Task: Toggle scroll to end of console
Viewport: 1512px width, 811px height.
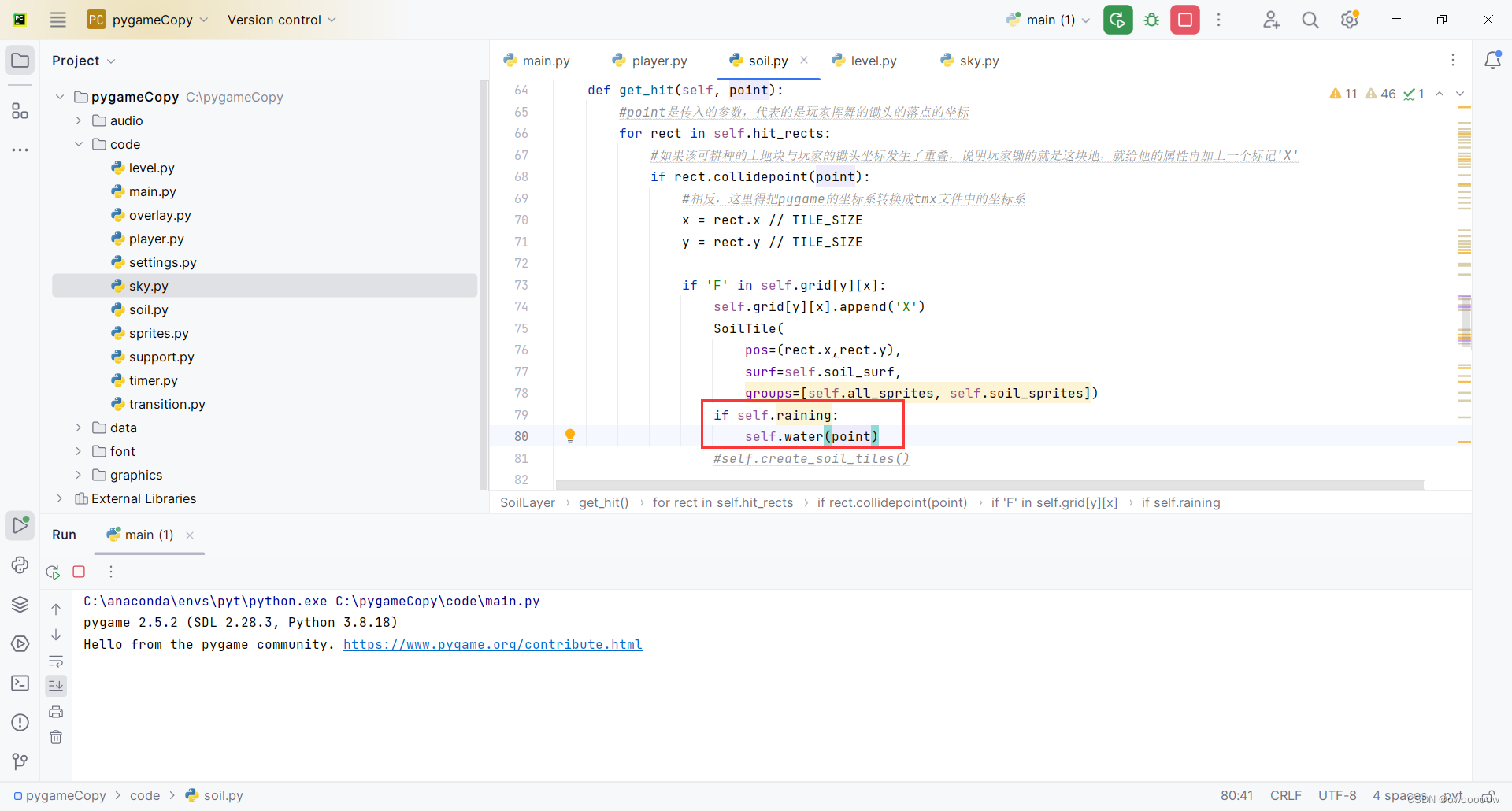Action: (x=56, y=686)
